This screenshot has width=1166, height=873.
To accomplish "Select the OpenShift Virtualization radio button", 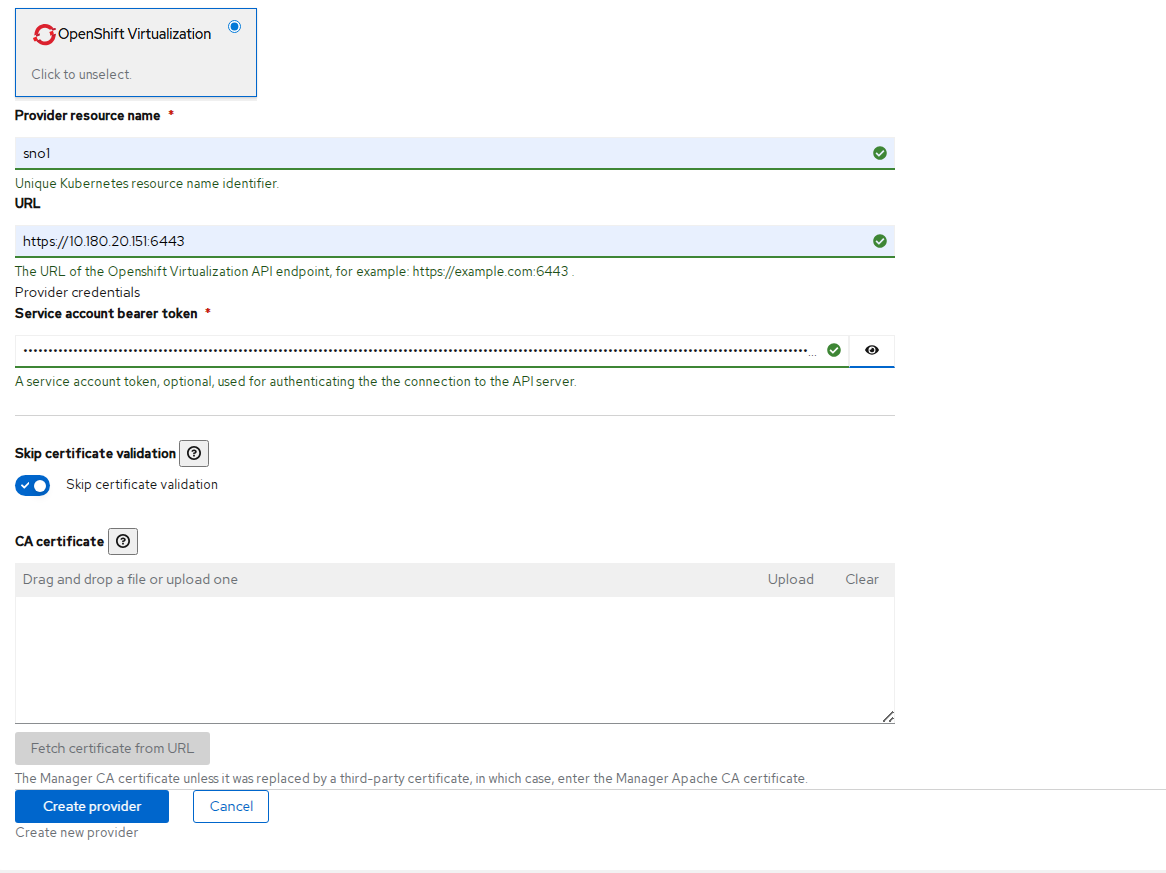I will tap(234, 27).
